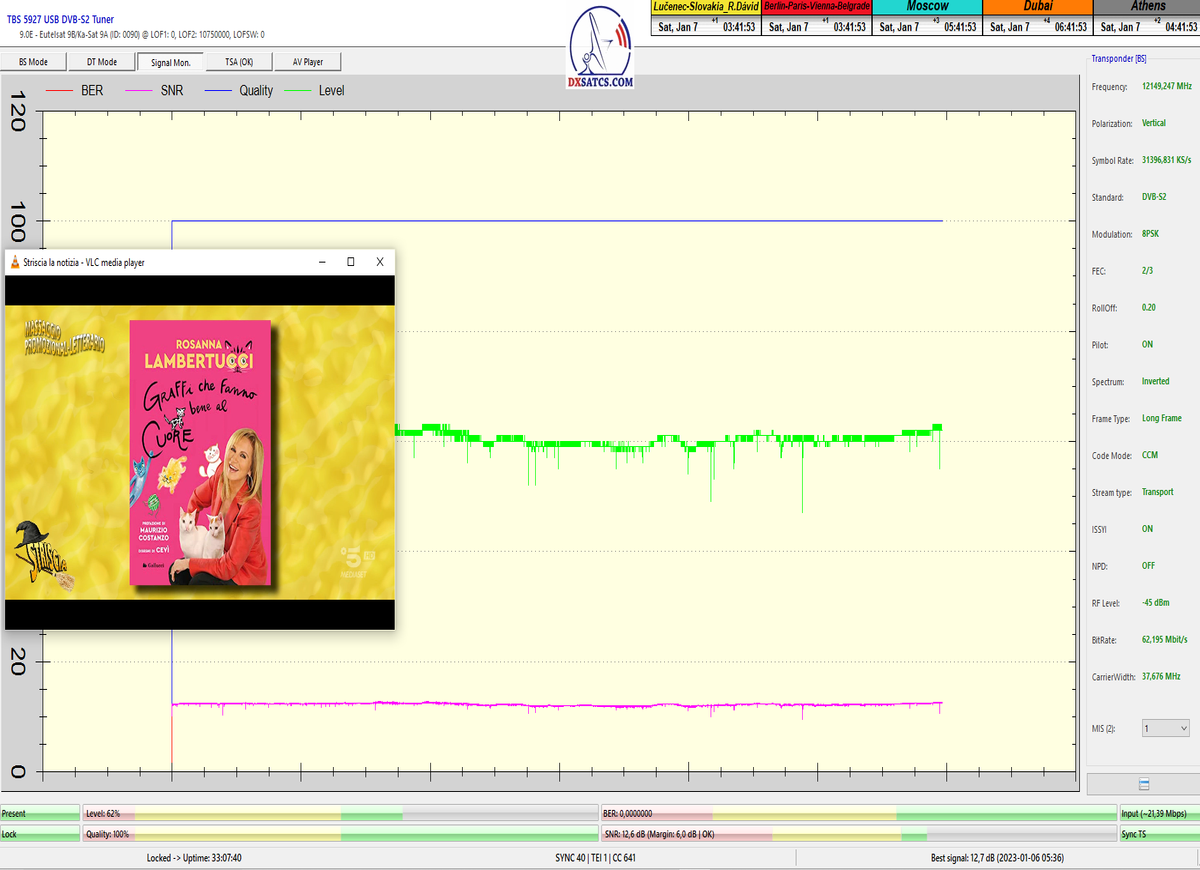Click the red BER legend line
This screenshot has height=870, width=1200.
(x=60, y=90)
